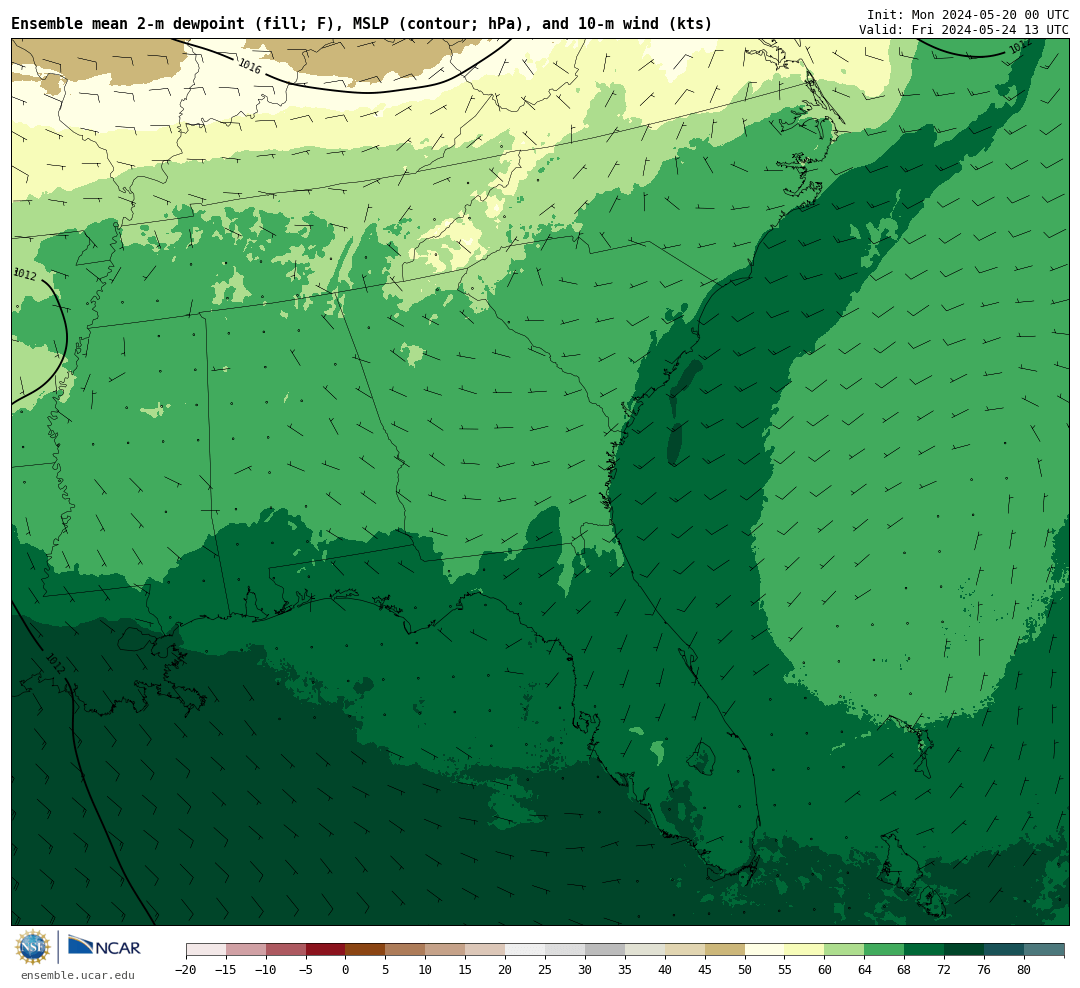Click the colorbar swatch between -20 and -15
This screenshot has height=988, width=1080.
206,950
